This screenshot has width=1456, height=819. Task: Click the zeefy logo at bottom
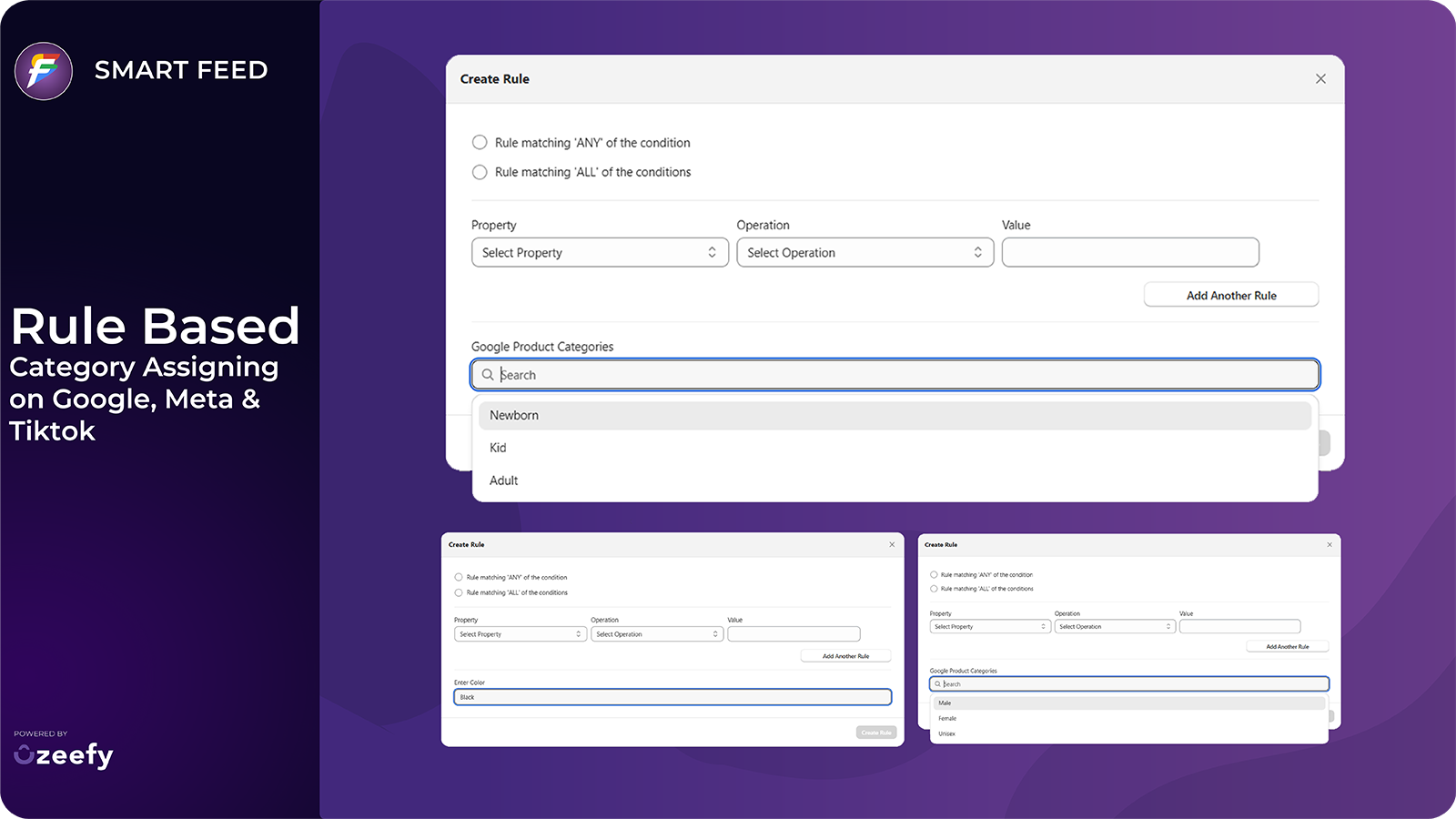click(x=64, y=755)
